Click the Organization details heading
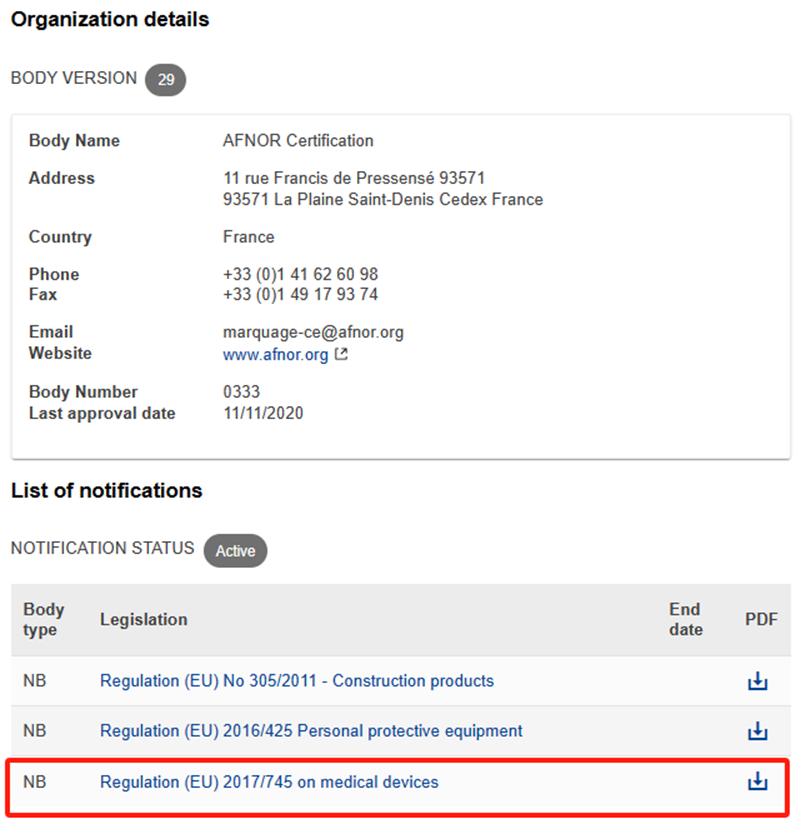The image size is (801, 819). pos(110,20)
